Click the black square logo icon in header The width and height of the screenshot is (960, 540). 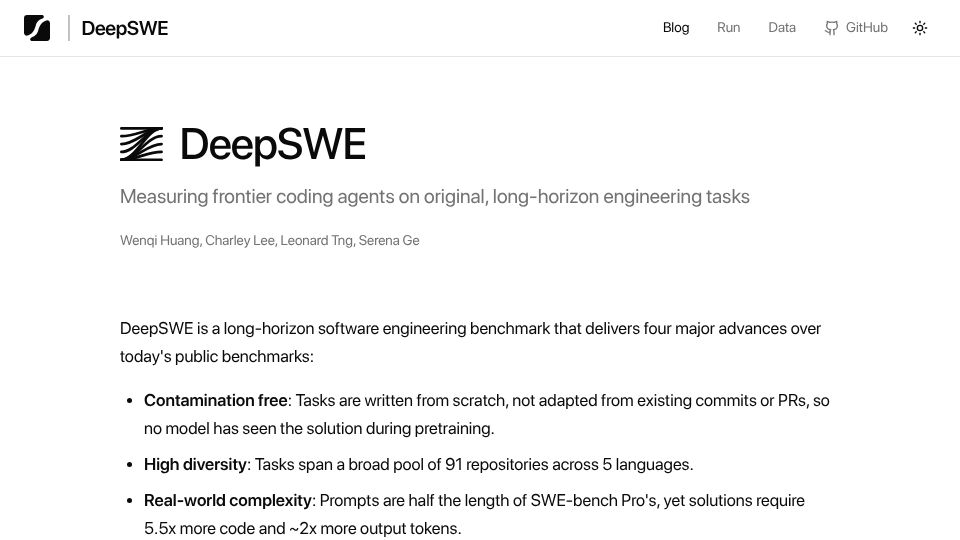click(37, 28)
